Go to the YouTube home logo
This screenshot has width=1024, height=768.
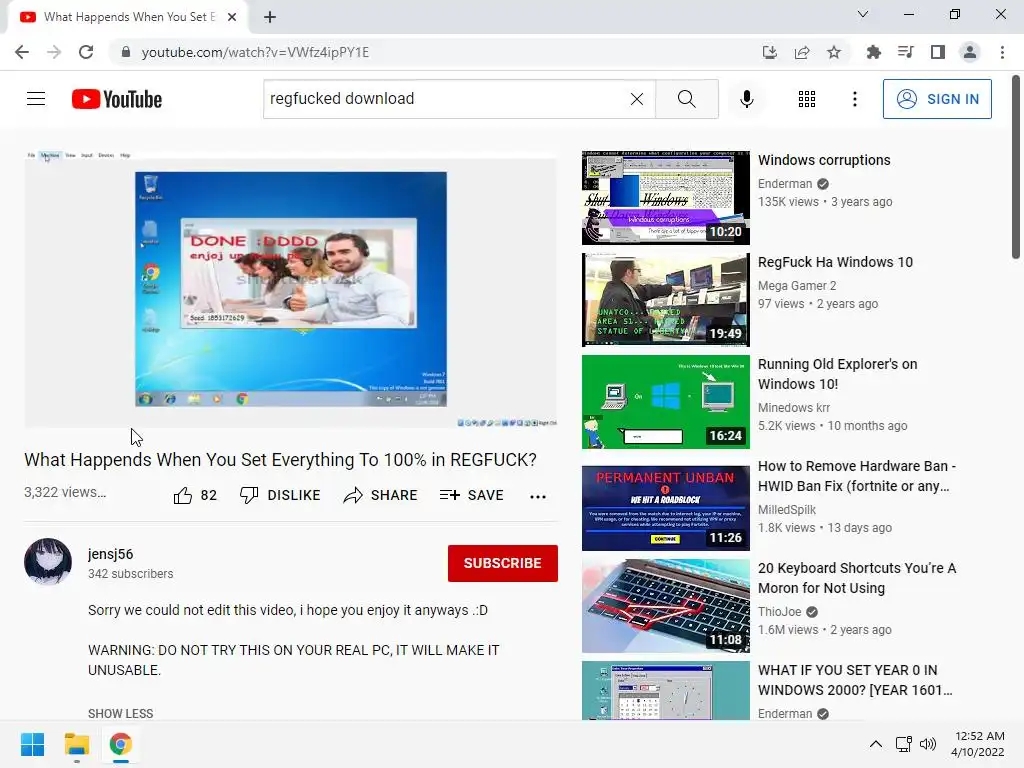click(117, 99)
